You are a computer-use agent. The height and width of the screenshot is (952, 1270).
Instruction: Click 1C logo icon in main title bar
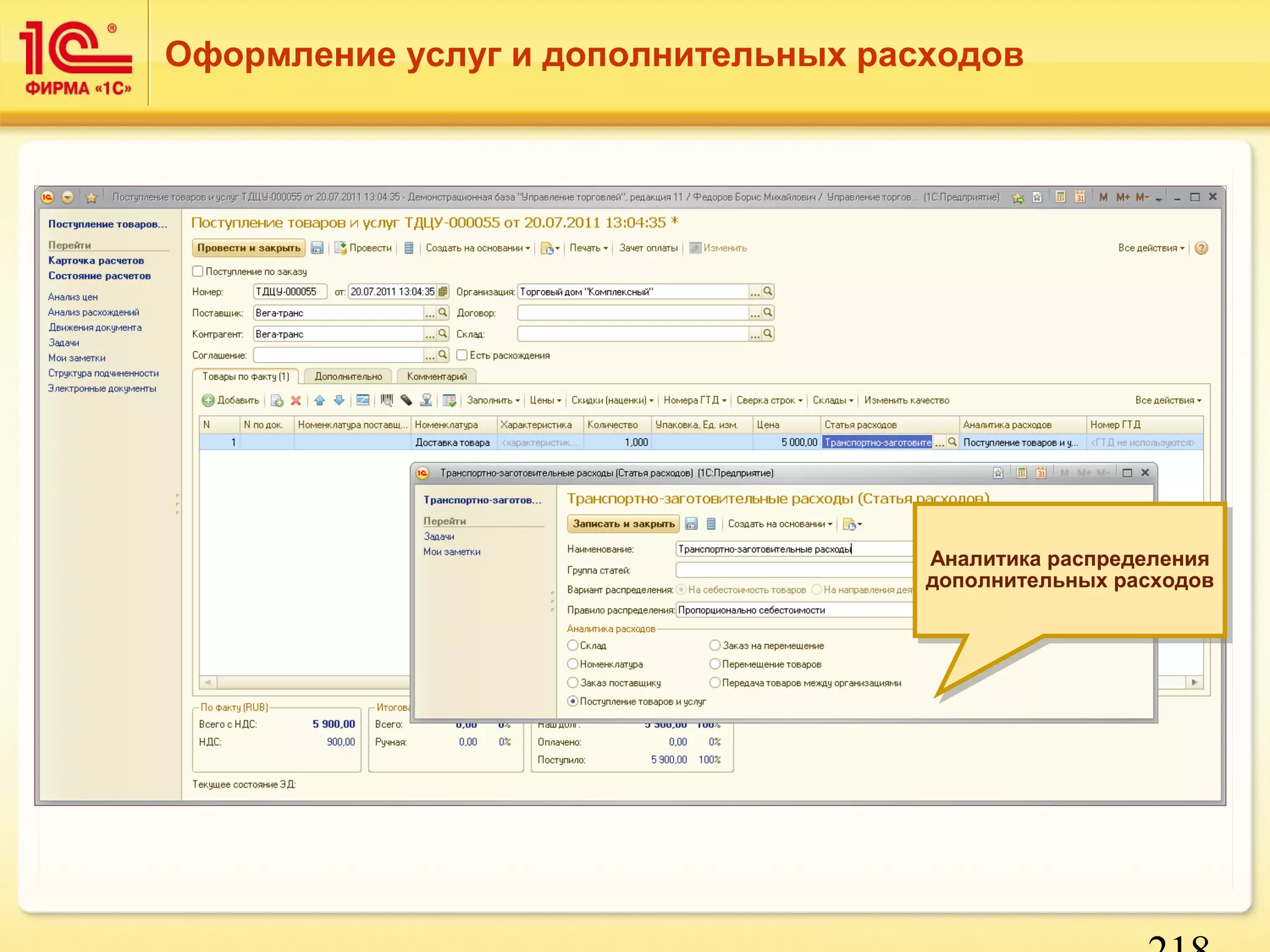tap(48, 197)
